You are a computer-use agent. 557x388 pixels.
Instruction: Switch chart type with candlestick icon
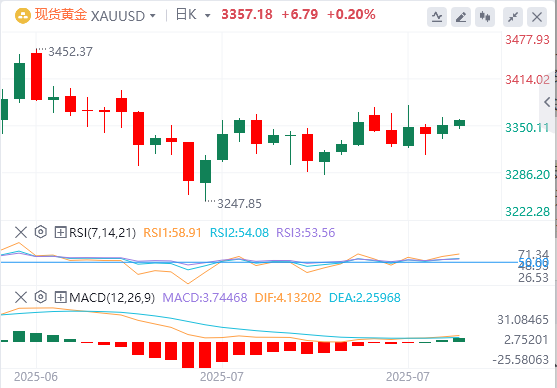point(485,17)
